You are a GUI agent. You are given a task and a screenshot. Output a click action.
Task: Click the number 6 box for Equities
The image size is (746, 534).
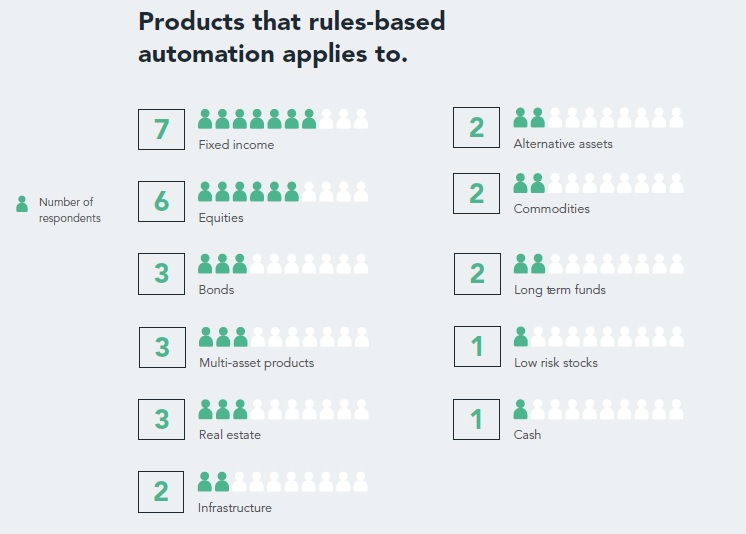pos(161,201)
